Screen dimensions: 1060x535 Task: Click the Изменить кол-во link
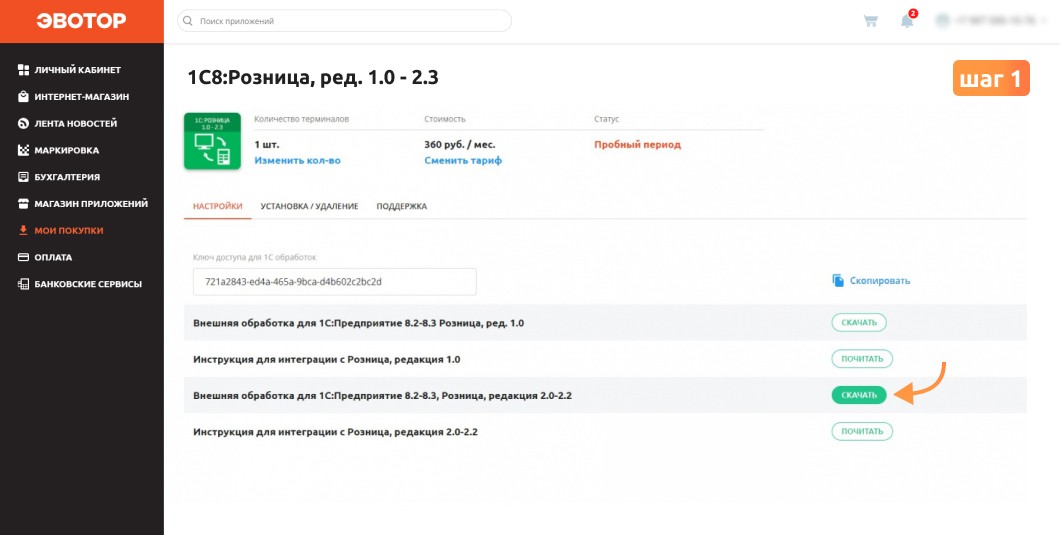click(297, 160)
